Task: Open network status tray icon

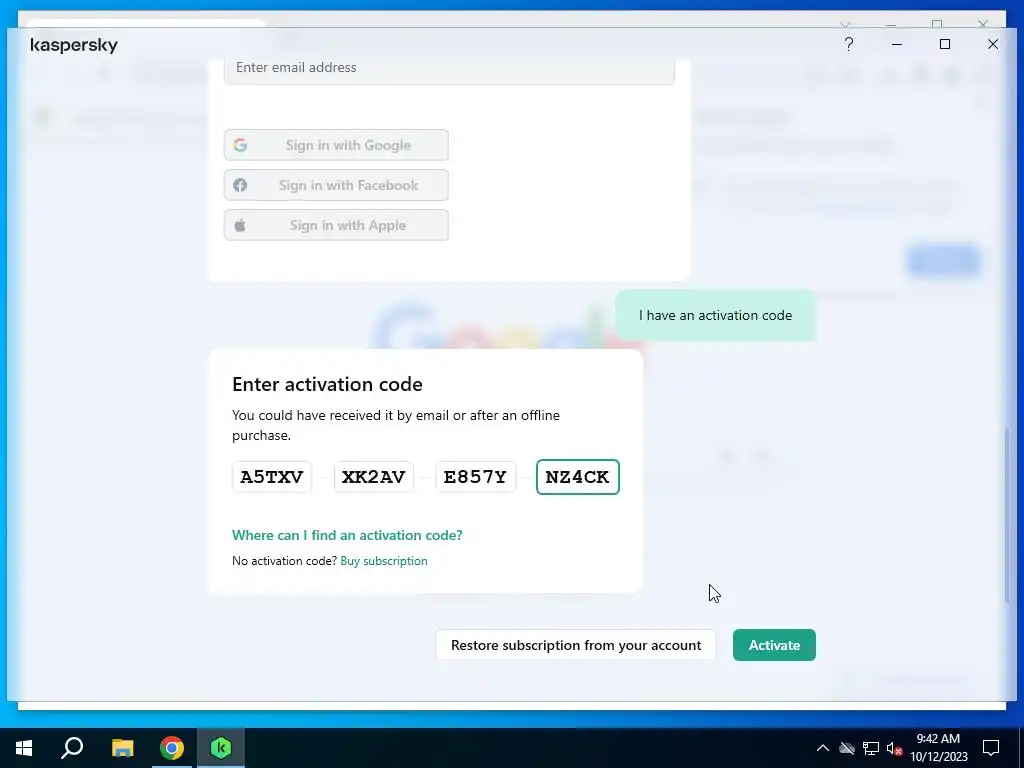Action: (871, 748)
